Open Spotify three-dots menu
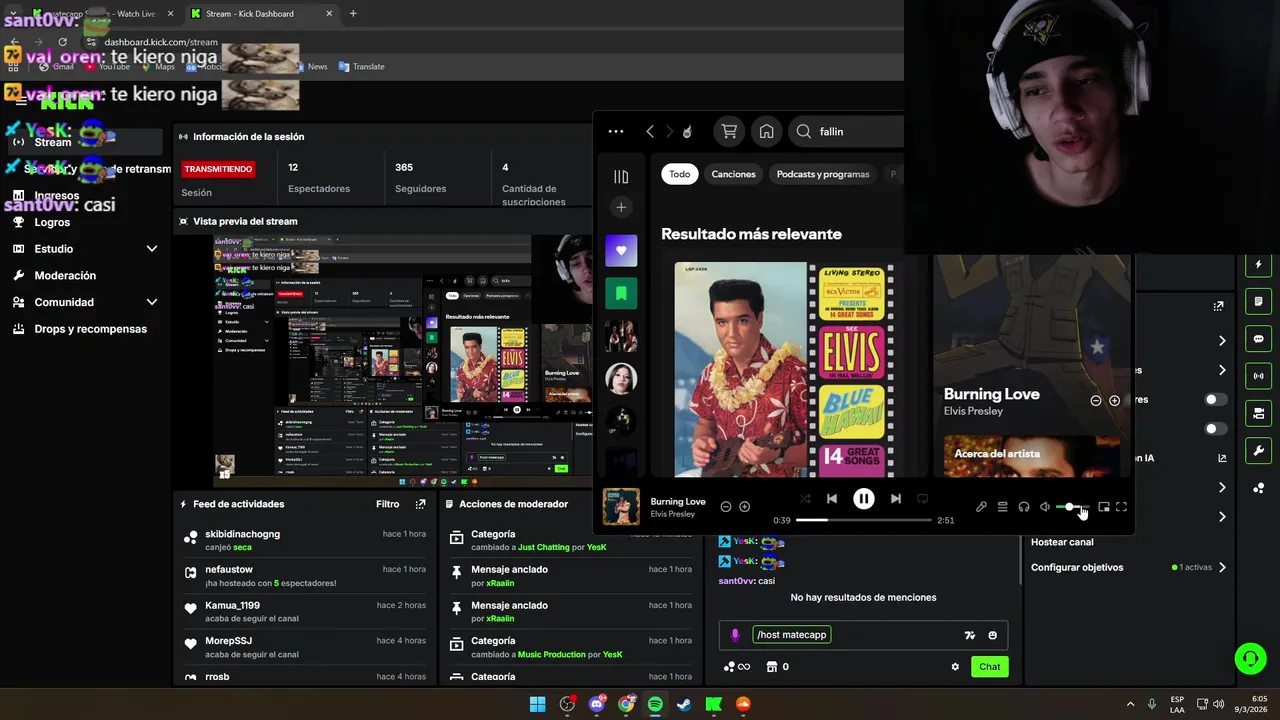Image resolution: width=1280 pixels, height=720 pixels. [616, 131]
